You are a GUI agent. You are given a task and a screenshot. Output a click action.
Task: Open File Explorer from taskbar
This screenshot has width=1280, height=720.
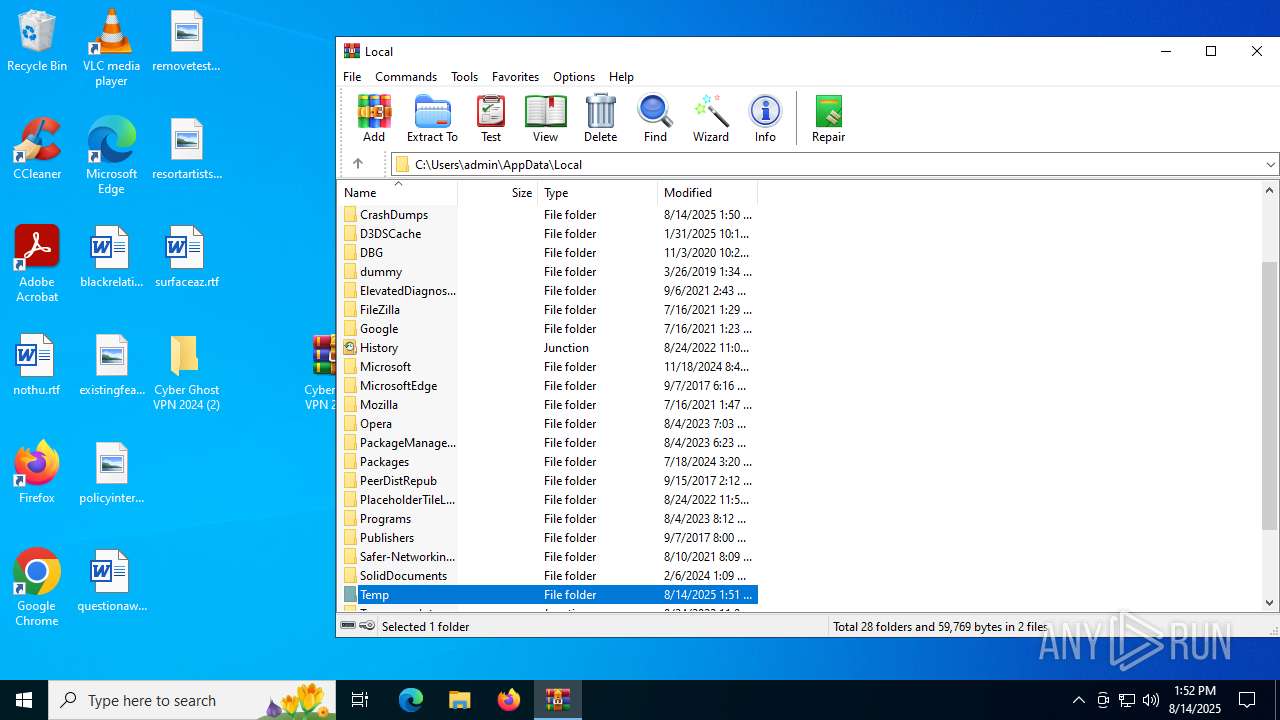point(459,700)
